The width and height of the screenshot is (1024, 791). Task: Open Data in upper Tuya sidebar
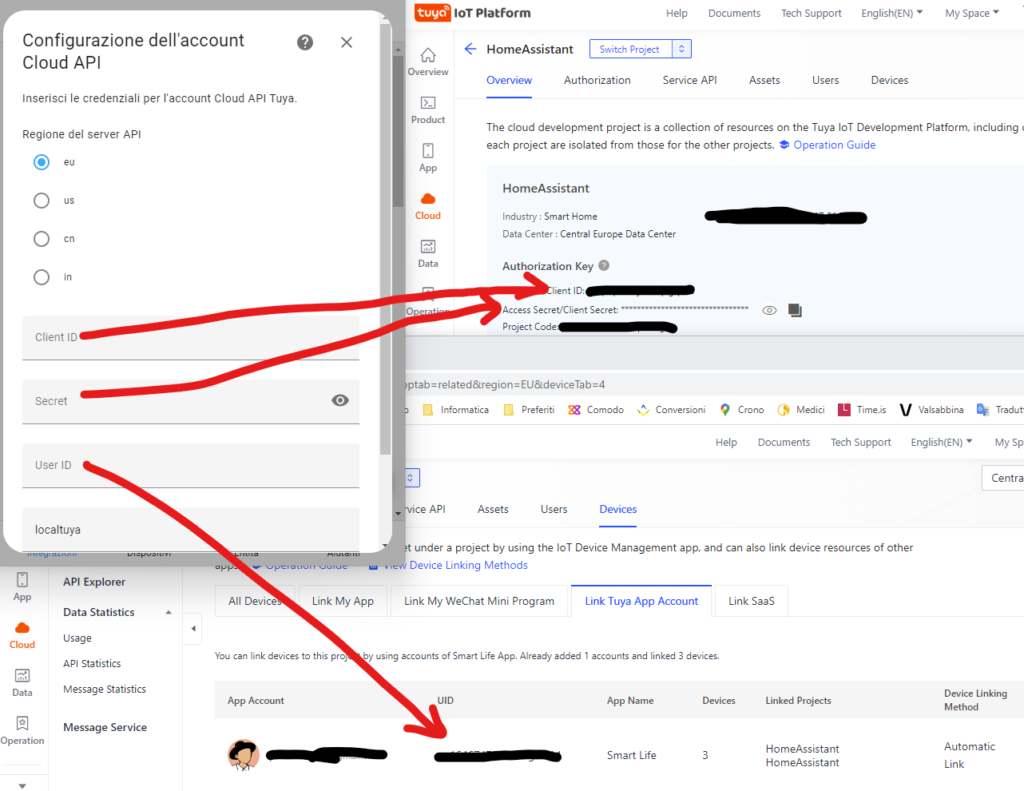428,254
